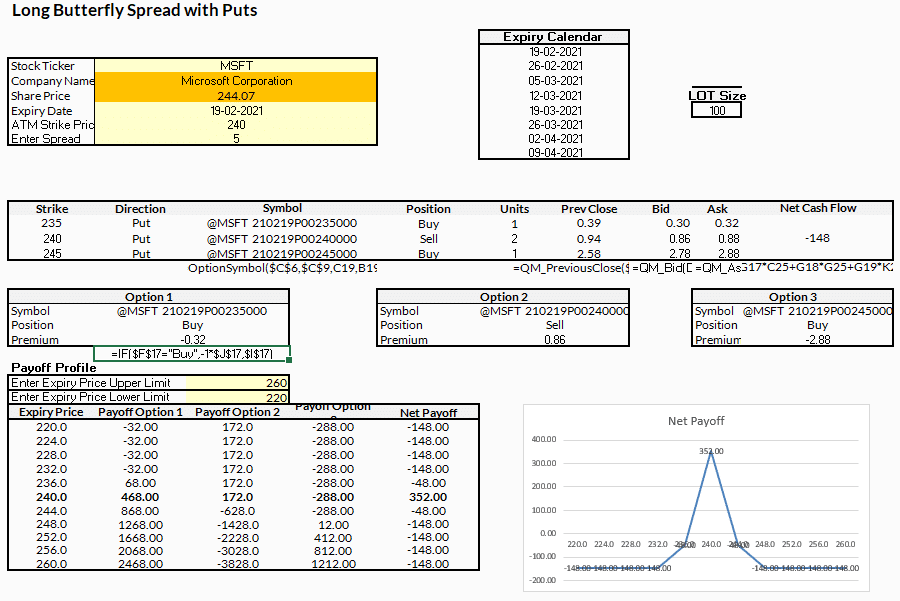The width and height of the screenshot is (900, 601).
Task: Select the net cash flow value -148
Action: tap(817, 238)
